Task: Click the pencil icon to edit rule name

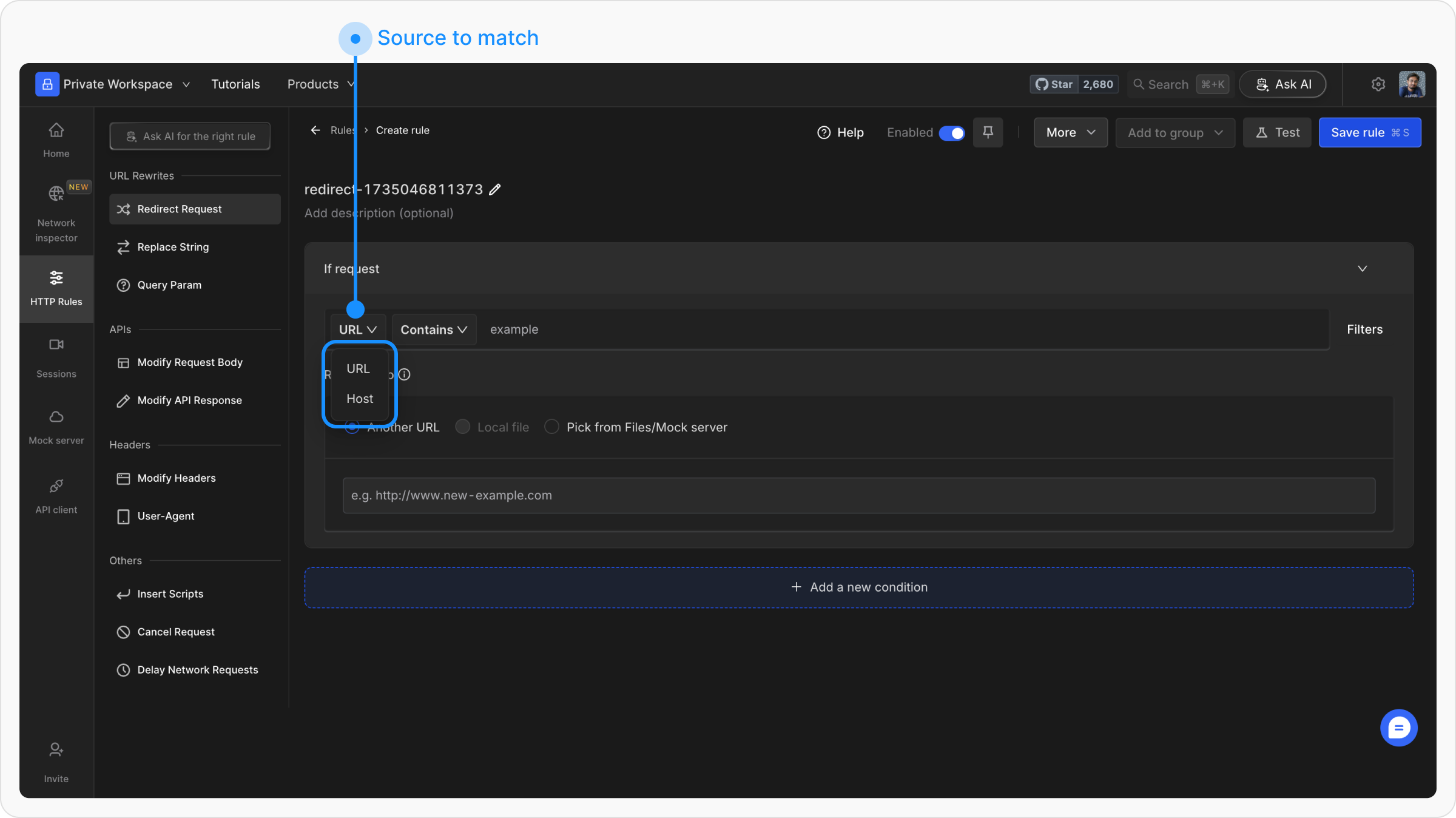Action: (x=495, y=190)
